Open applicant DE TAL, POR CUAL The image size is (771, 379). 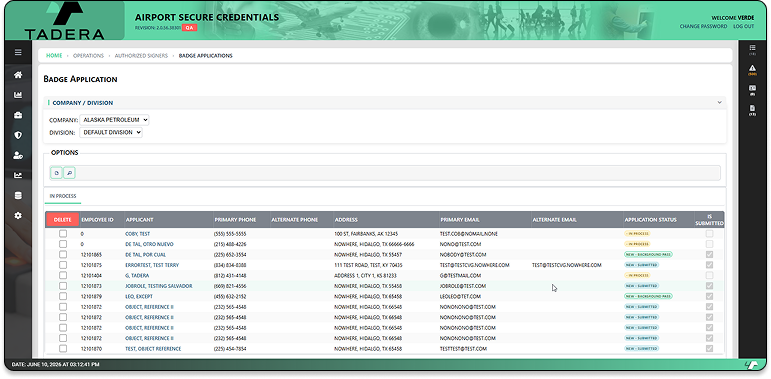click(146, 255)
